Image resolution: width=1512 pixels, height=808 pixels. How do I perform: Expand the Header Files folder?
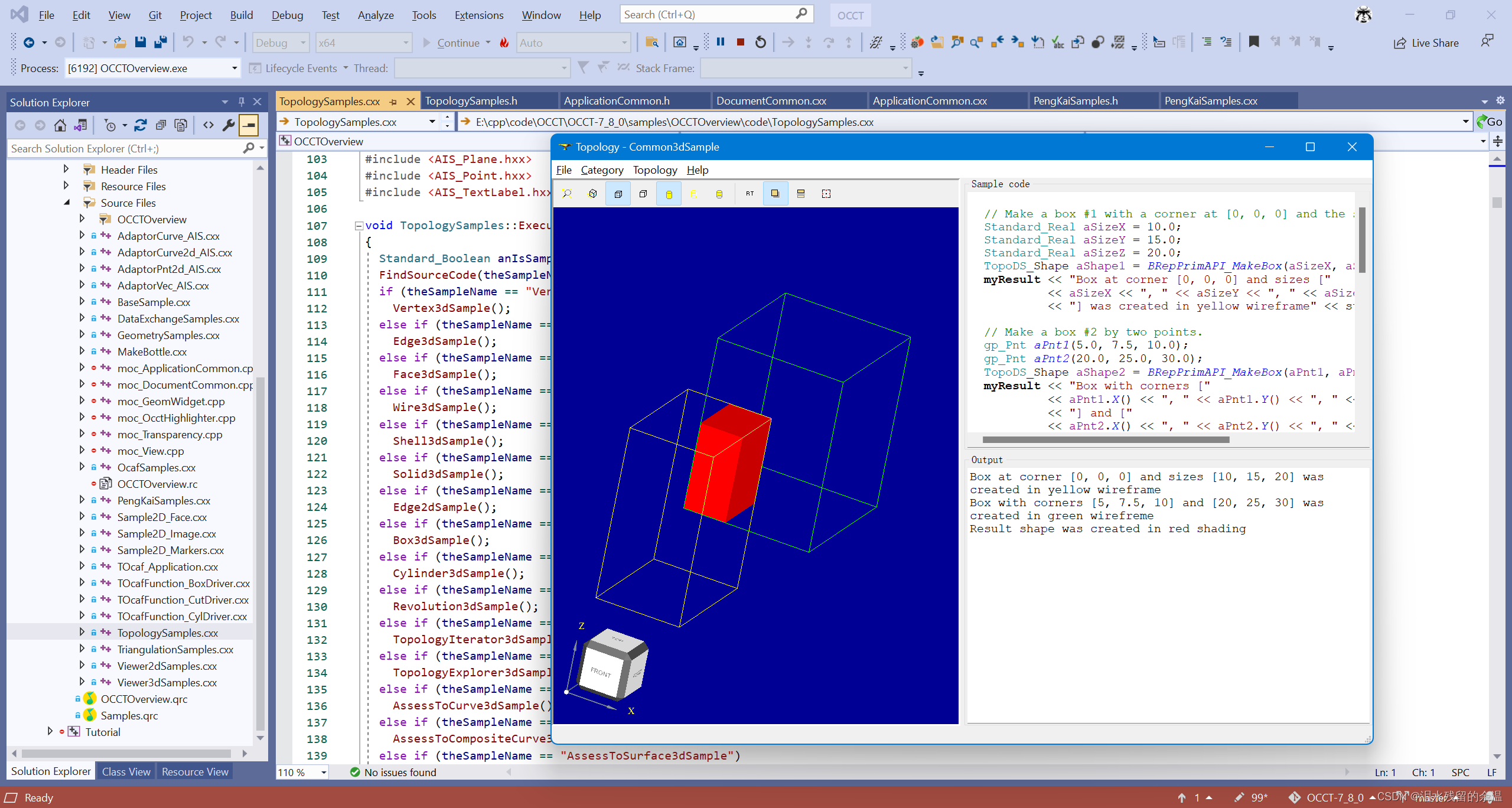coord(66,170)
